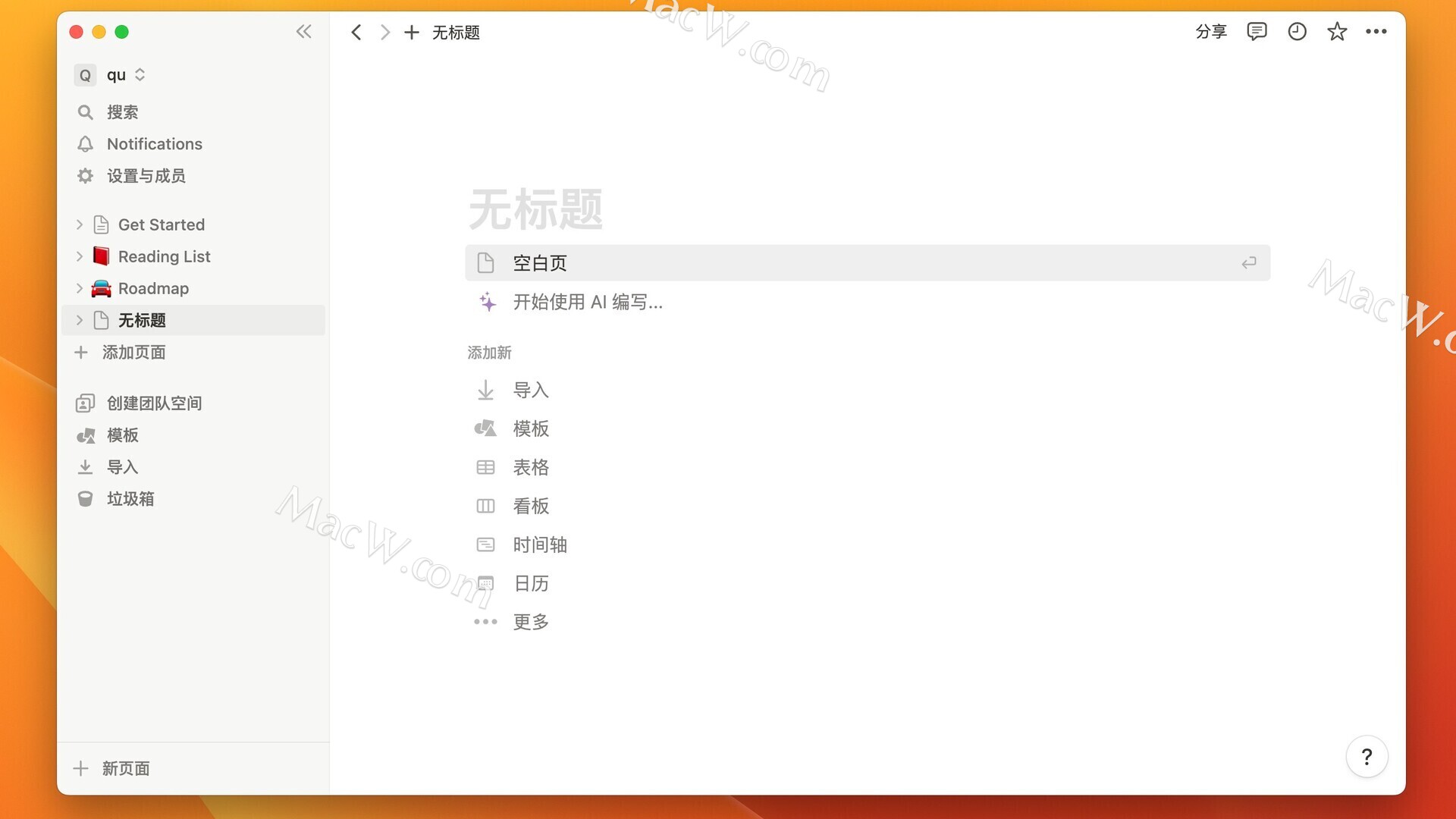Image resolution: width=1456 pixels, height=819 pixels.
Task: Open the qu workspace switcher
Action: (111, 75)
